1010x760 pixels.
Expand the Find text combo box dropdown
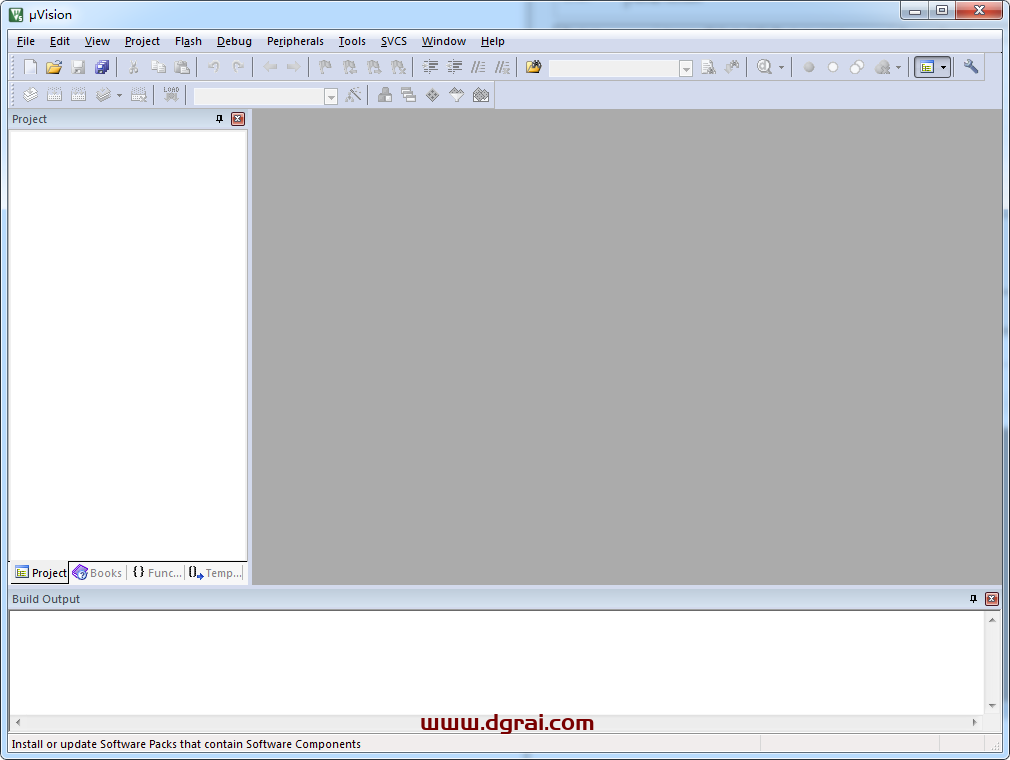pyautogui.click(x=686, y=68)
